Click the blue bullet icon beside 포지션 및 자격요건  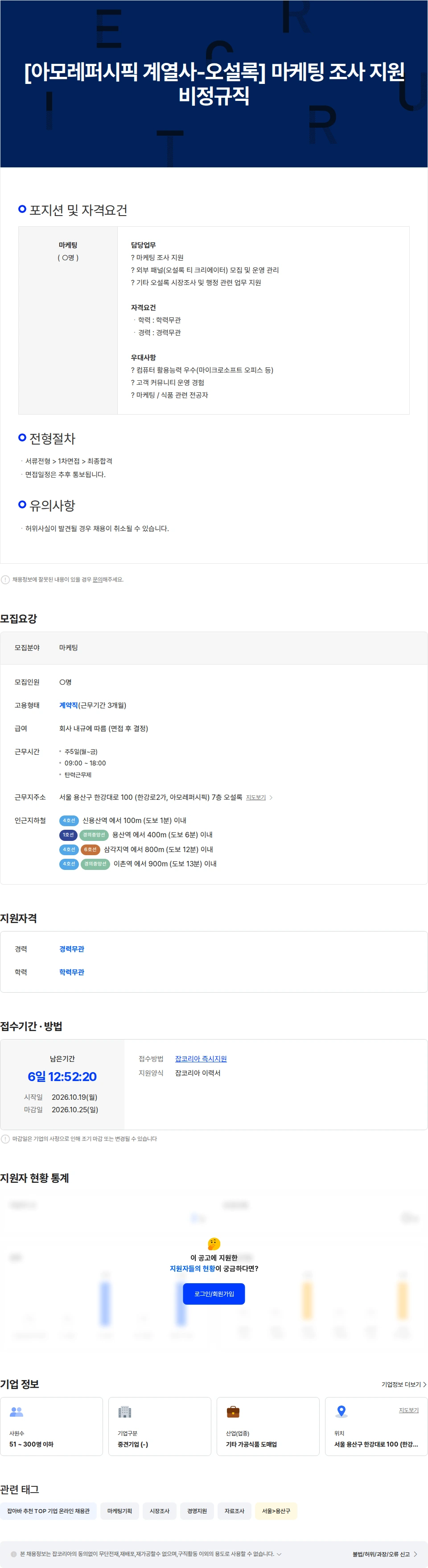point(22,209)
